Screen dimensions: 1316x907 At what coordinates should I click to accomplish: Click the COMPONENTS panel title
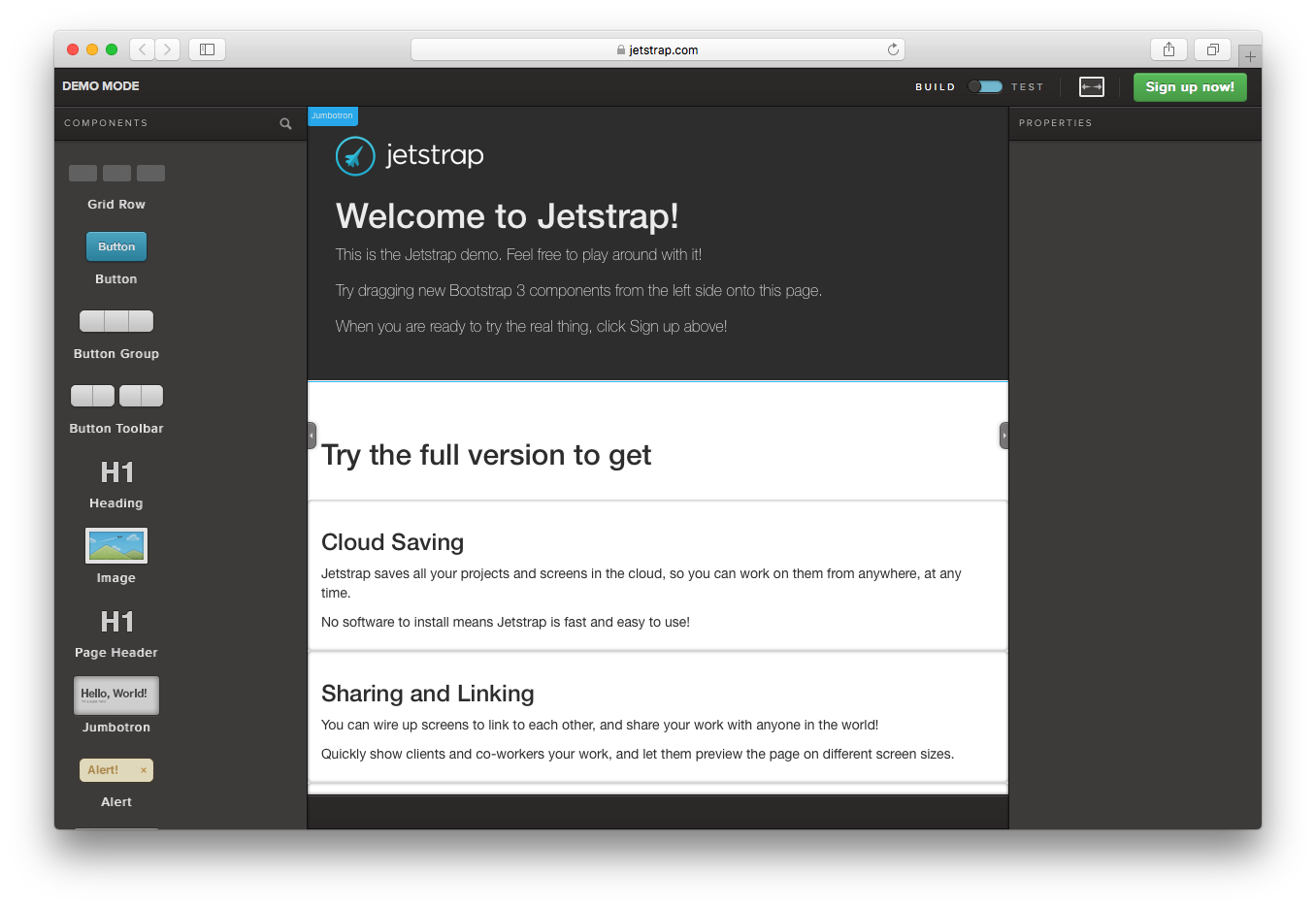tap(106, 123)
